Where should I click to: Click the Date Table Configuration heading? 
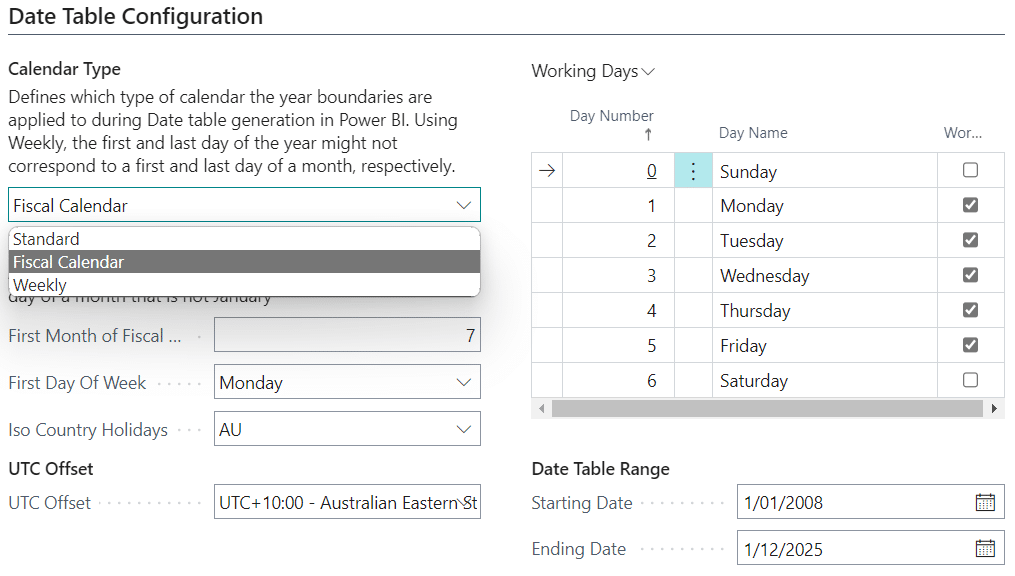[136, 16]
